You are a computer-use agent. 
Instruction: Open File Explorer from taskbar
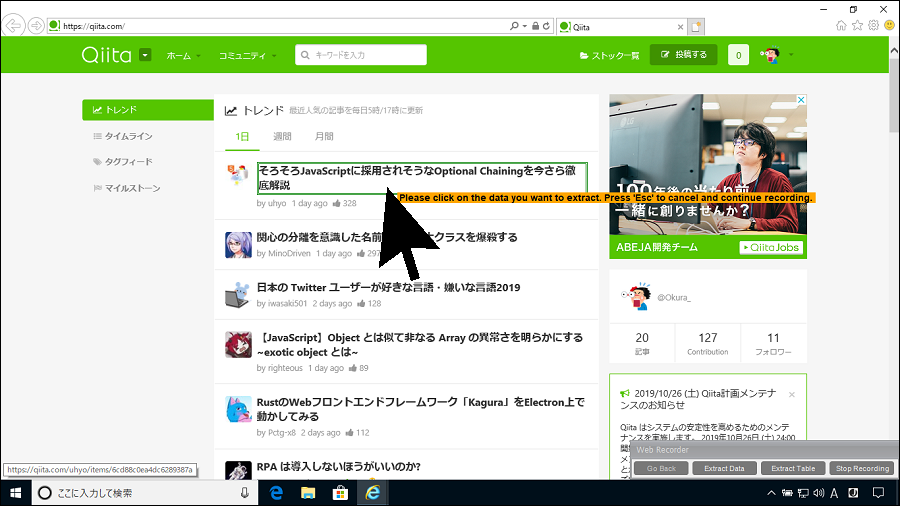(308, 493)
